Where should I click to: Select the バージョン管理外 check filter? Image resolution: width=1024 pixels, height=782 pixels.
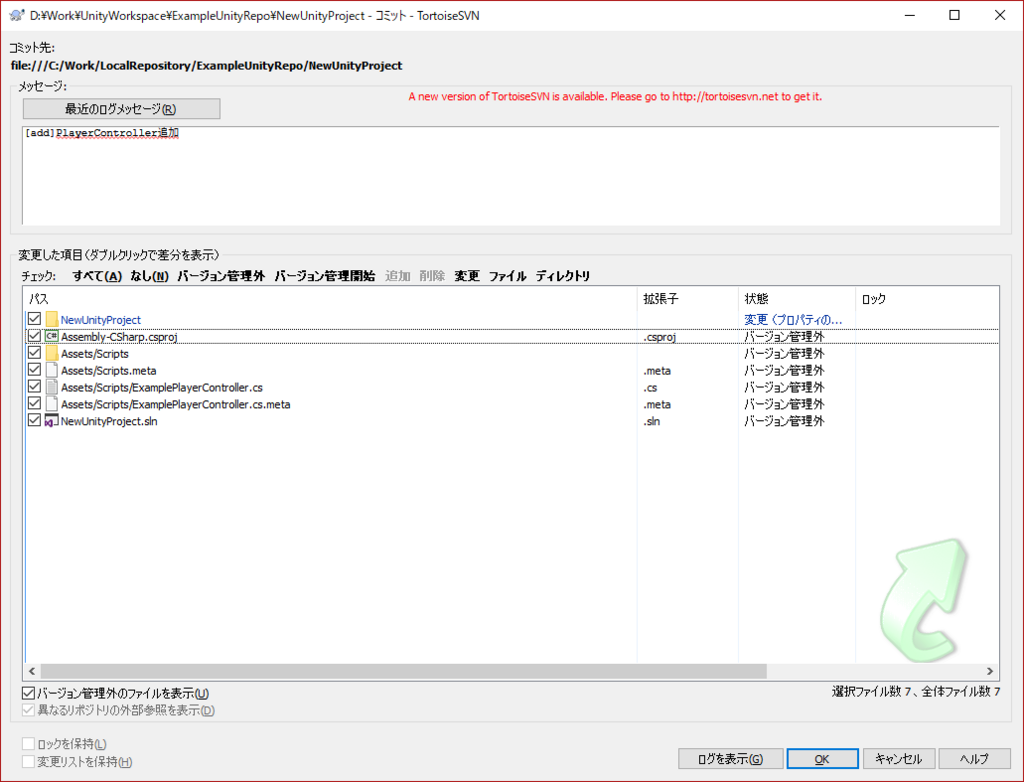[221, 276]
